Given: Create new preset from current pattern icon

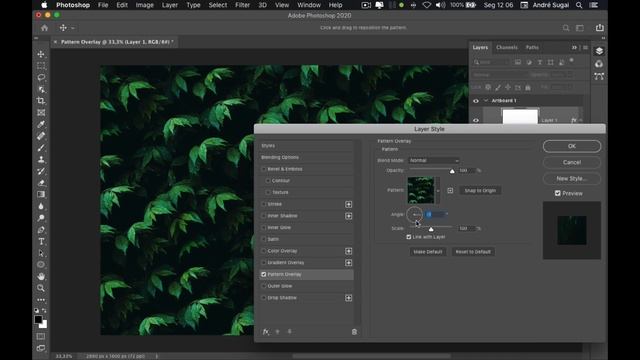Looking at the screenshot, I should 450,190.
